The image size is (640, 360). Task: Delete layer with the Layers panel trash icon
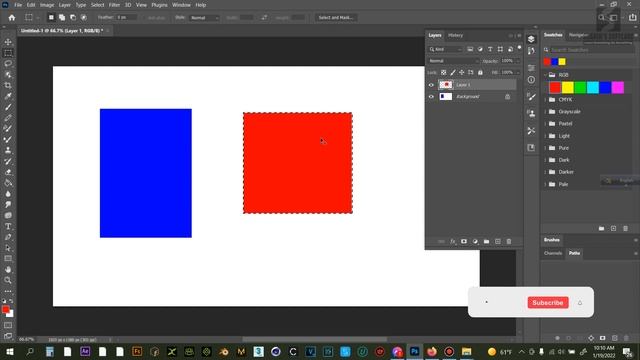tap(509, 242)
